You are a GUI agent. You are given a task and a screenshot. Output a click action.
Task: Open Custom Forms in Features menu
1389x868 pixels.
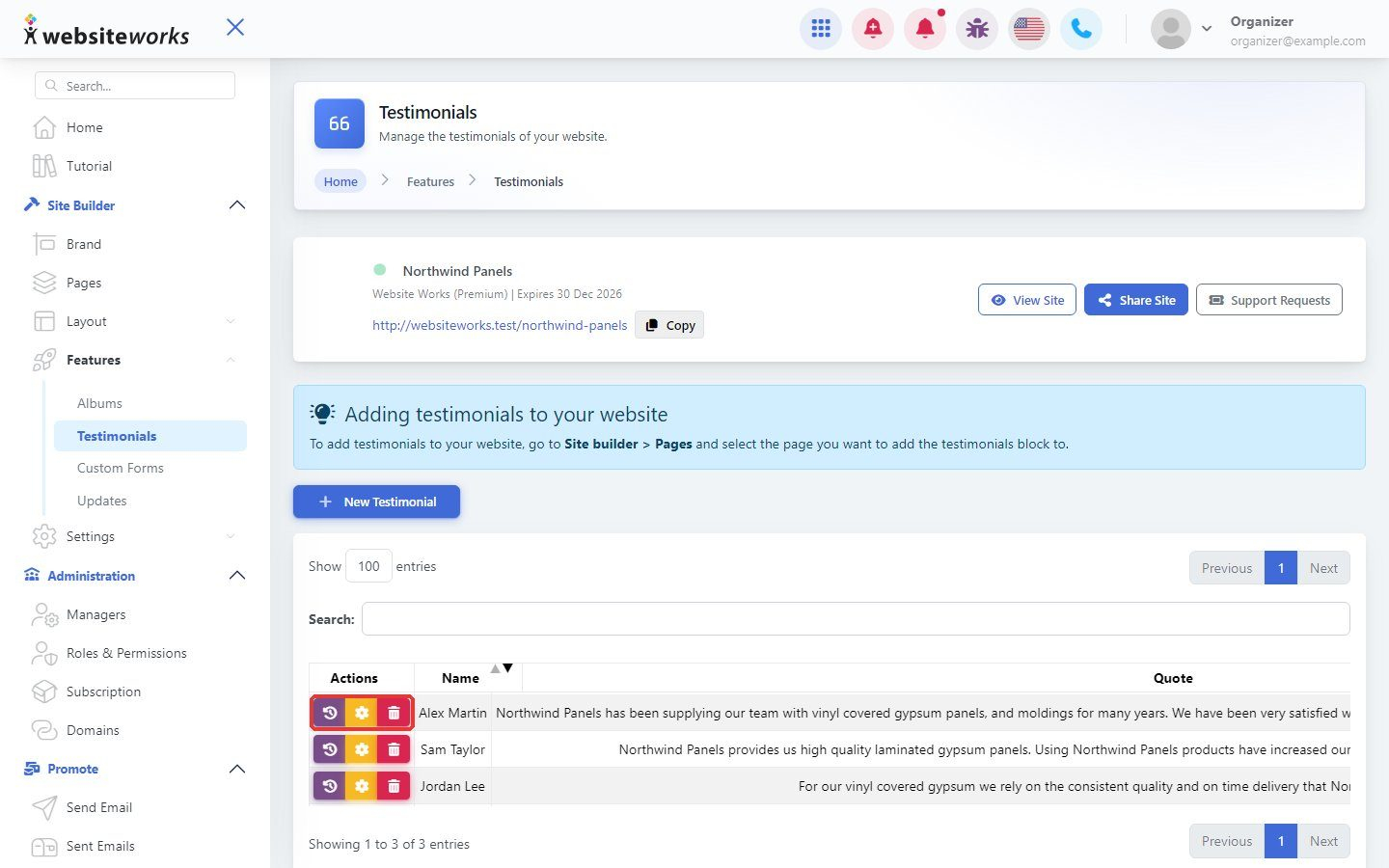121,468
